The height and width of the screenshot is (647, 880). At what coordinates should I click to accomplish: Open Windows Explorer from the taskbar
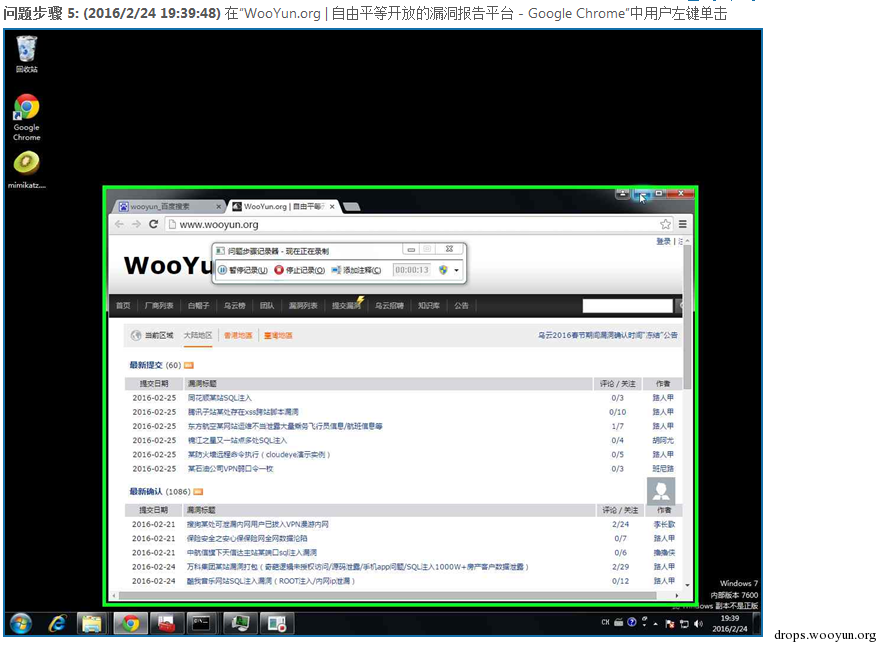91,624
